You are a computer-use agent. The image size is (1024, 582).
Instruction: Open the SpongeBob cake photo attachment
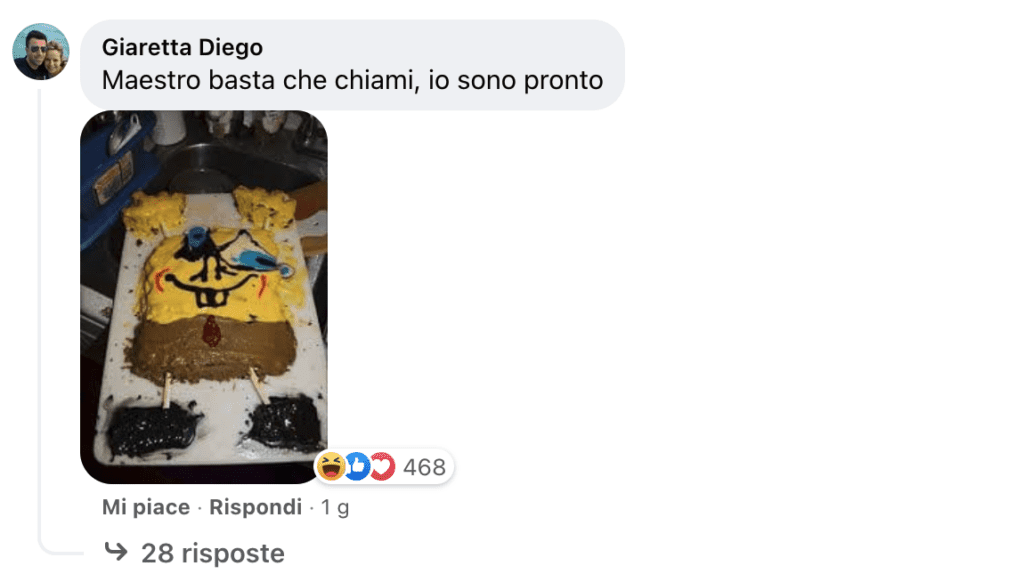point(204,297)
